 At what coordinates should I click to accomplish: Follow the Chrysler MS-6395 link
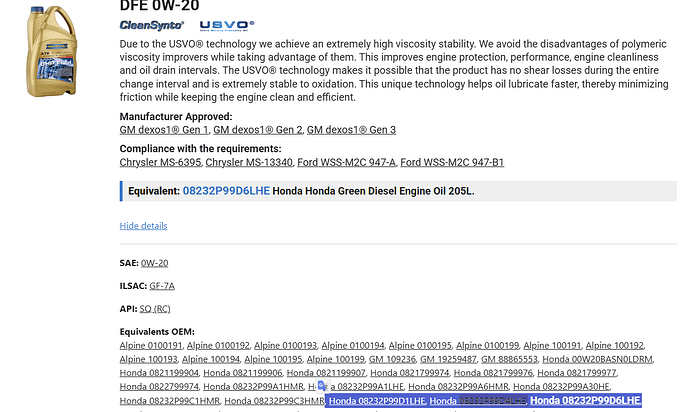(x=160, y=162)
